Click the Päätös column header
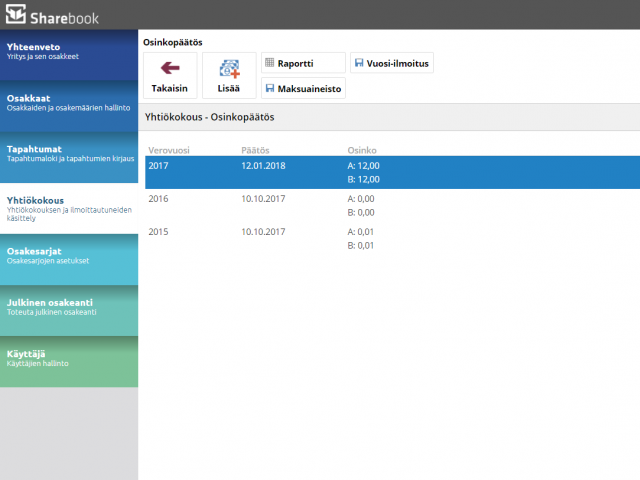Image resolution: width=640 pixels, height=480 pixels. pos(255,150)
